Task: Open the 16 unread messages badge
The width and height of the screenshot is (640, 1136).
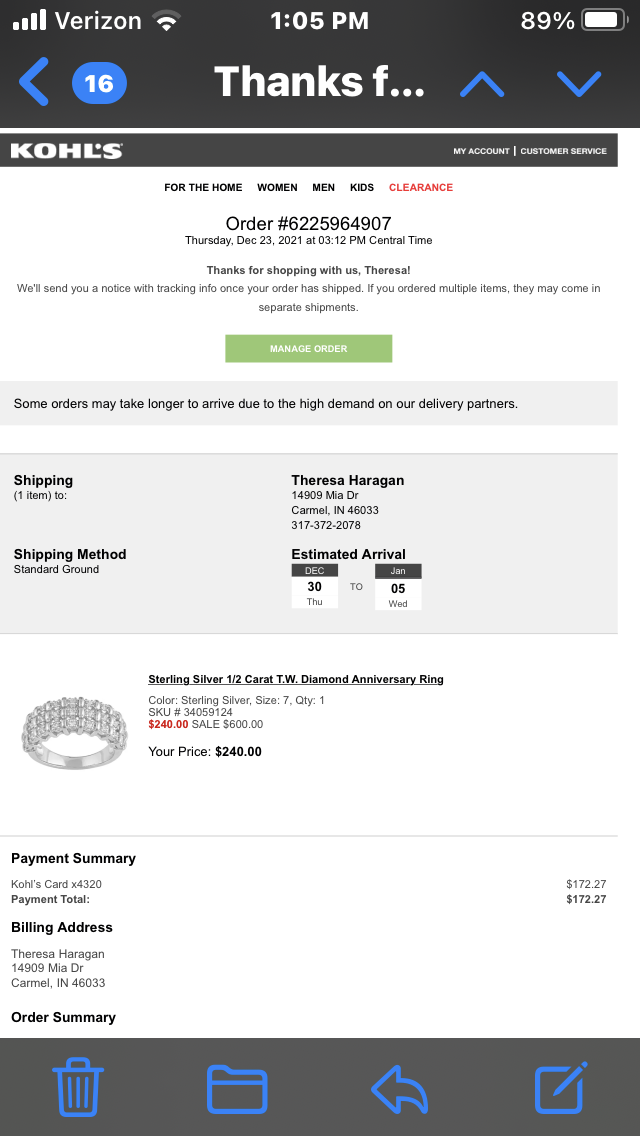Action: click(x=98, y=82)
